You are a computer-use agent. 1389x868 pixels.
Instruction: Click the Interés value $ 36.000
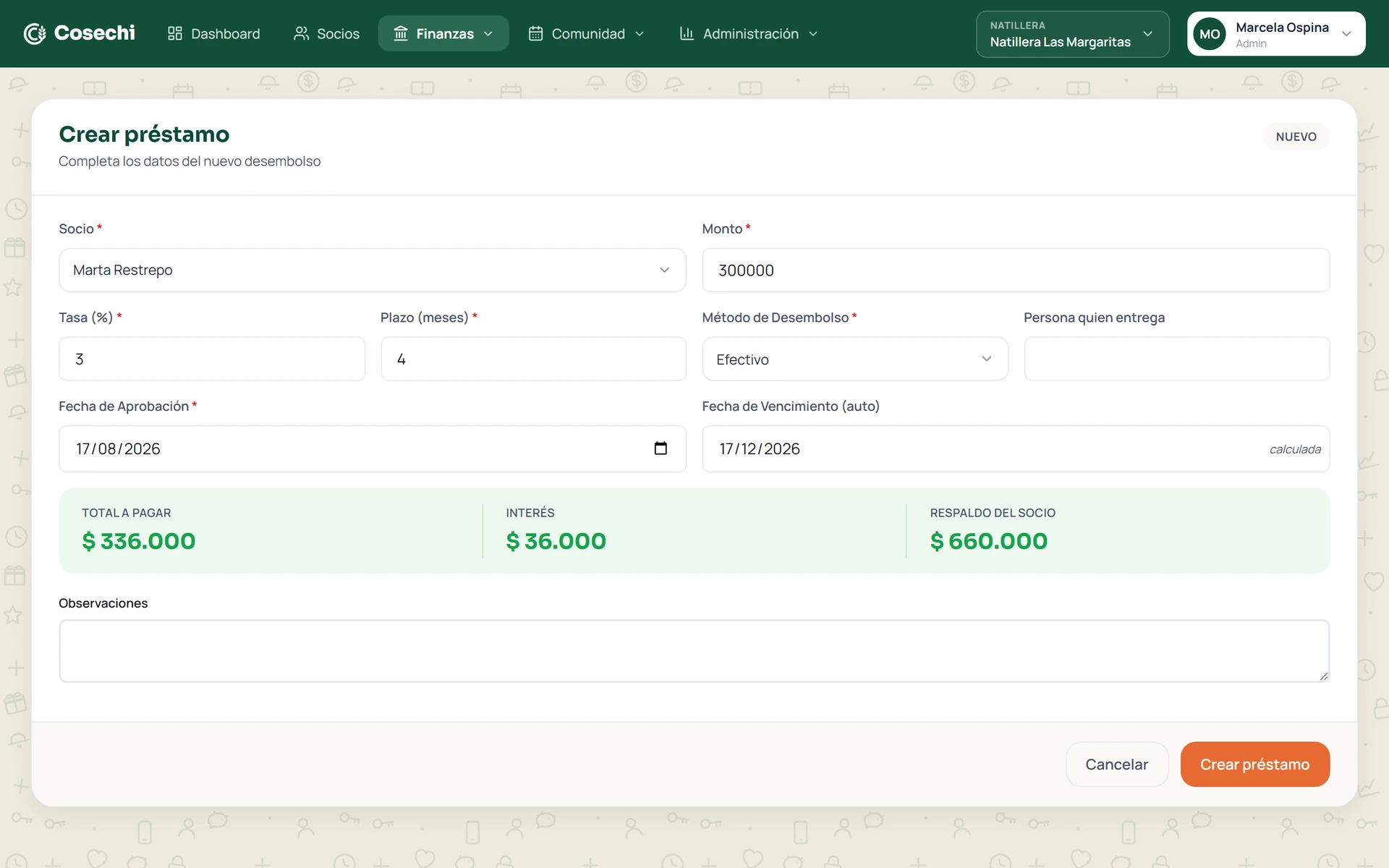coord(556,541)
